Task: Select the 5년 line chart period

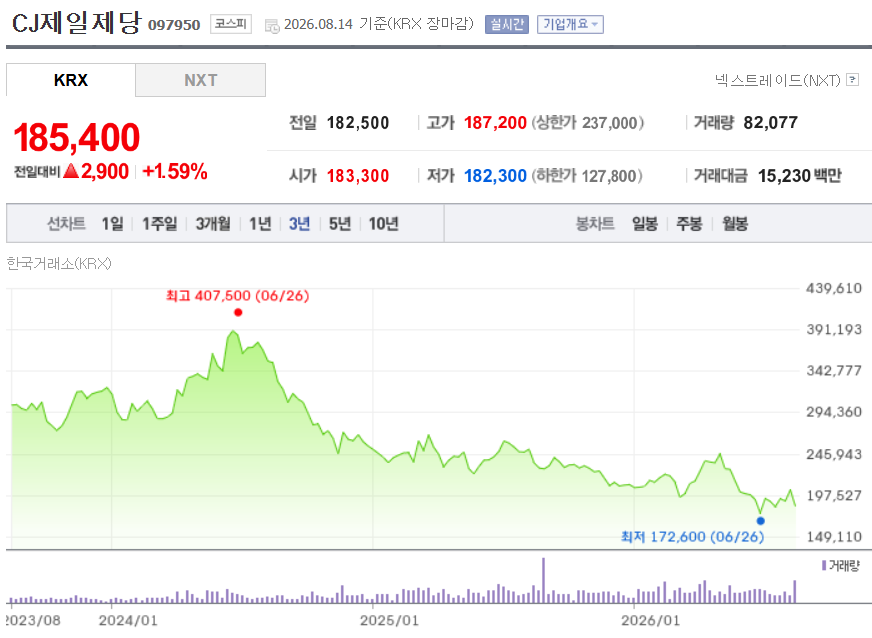Action: tap(340, 224)
